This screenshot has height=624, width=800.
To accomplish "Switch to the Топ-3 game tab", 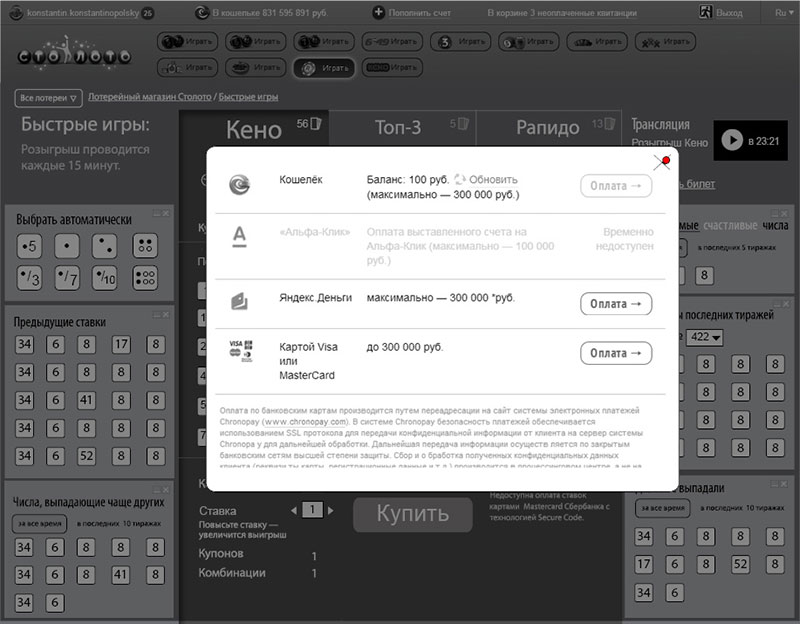I will click(398, 128).
